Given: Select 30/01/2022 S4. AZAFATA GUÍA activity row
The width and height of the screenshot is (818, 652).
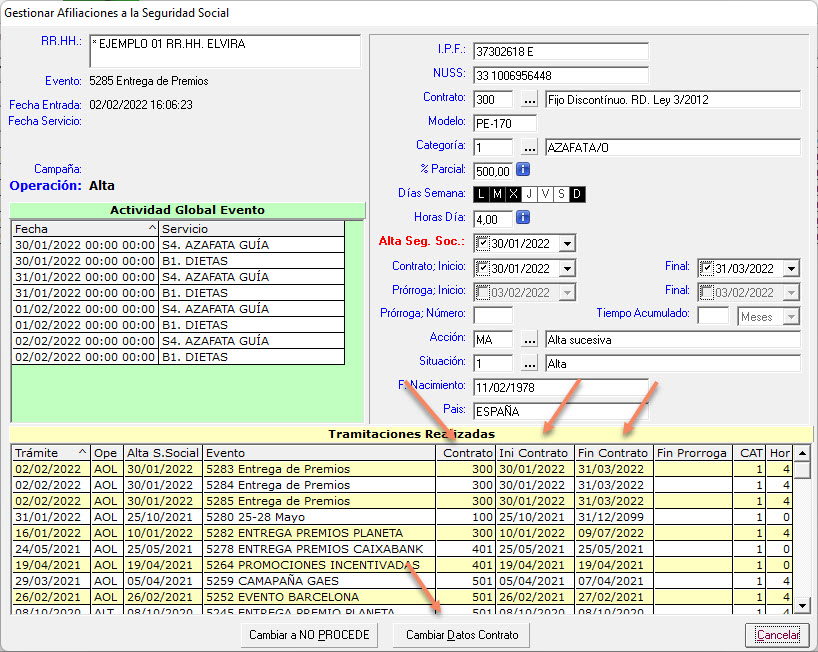Looking at the screenshot, I should pos(178,245).
